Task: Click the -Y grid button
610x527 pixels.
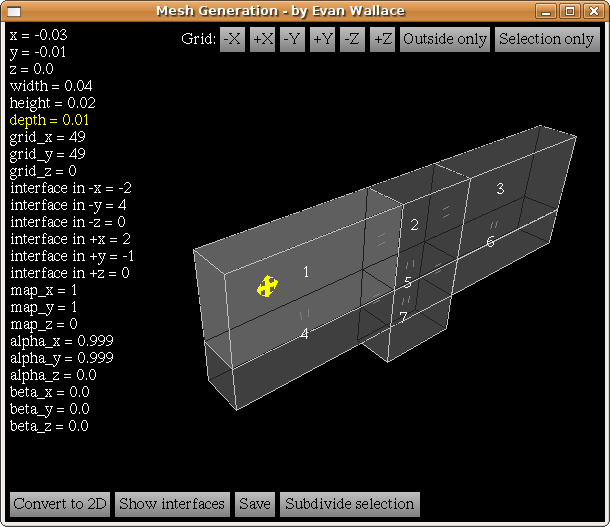Action: pos(292,39)
